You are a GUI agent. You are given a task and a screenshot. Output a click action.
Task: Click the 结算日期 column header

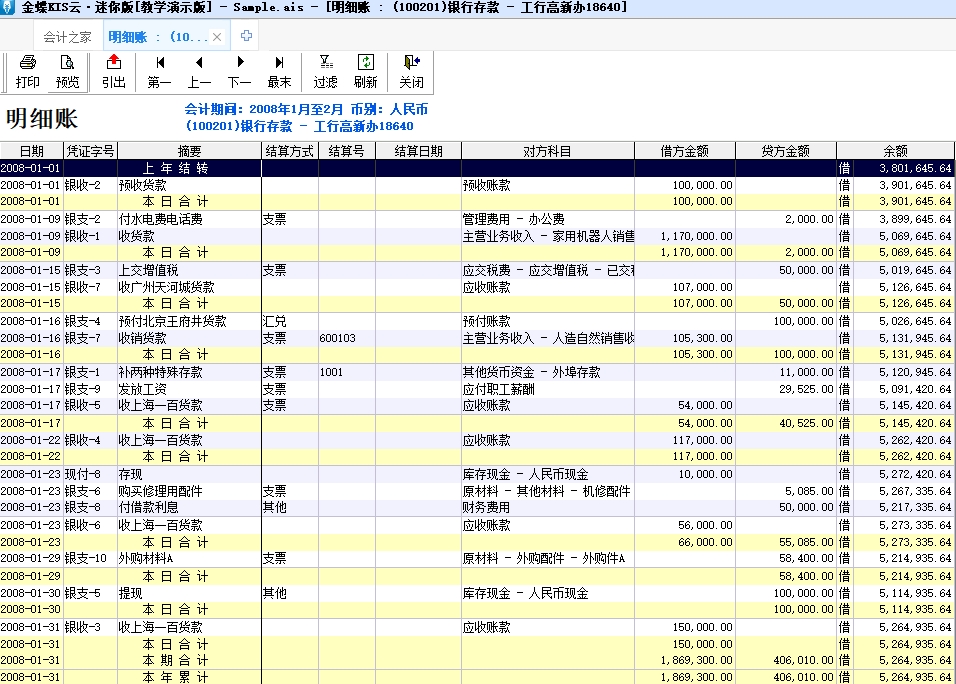pos(418,151)
